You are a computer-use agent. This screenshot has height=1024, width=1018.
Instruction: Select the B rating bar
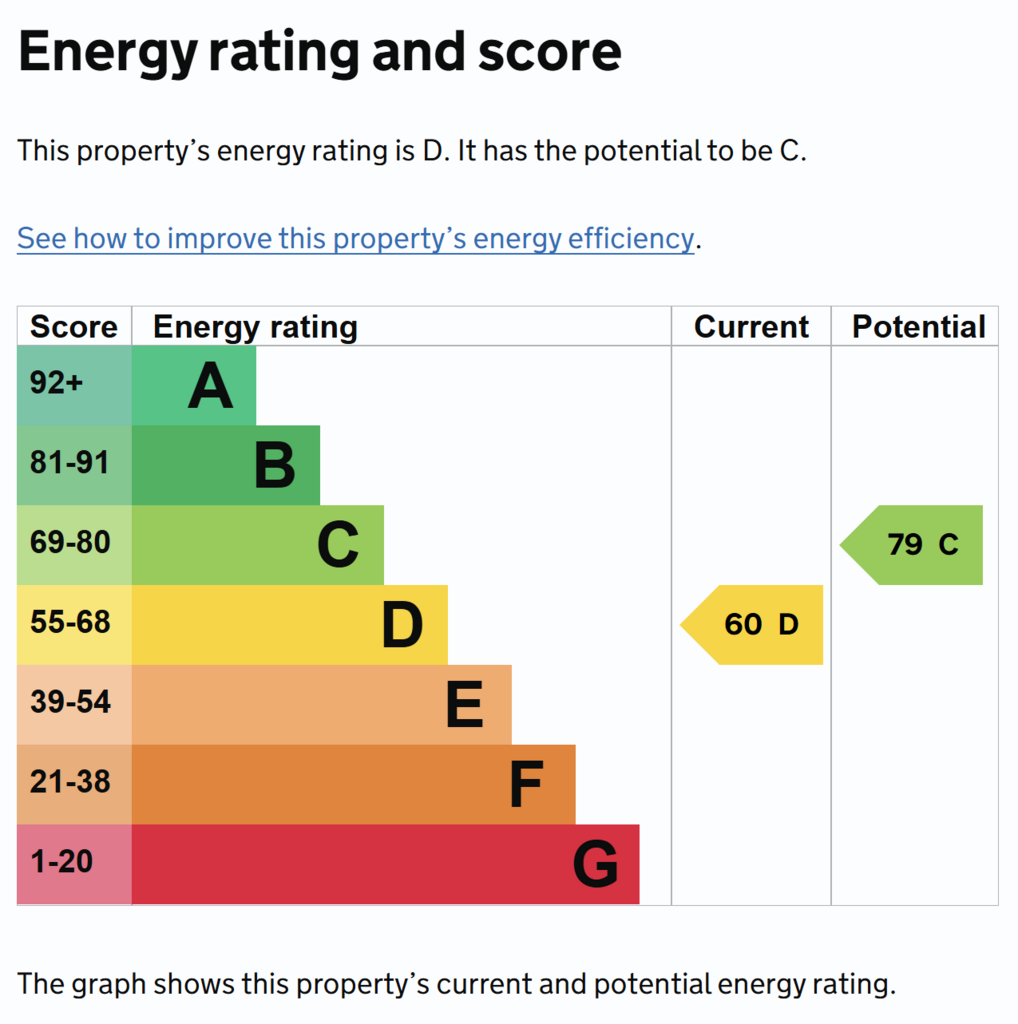click(226, 465)
